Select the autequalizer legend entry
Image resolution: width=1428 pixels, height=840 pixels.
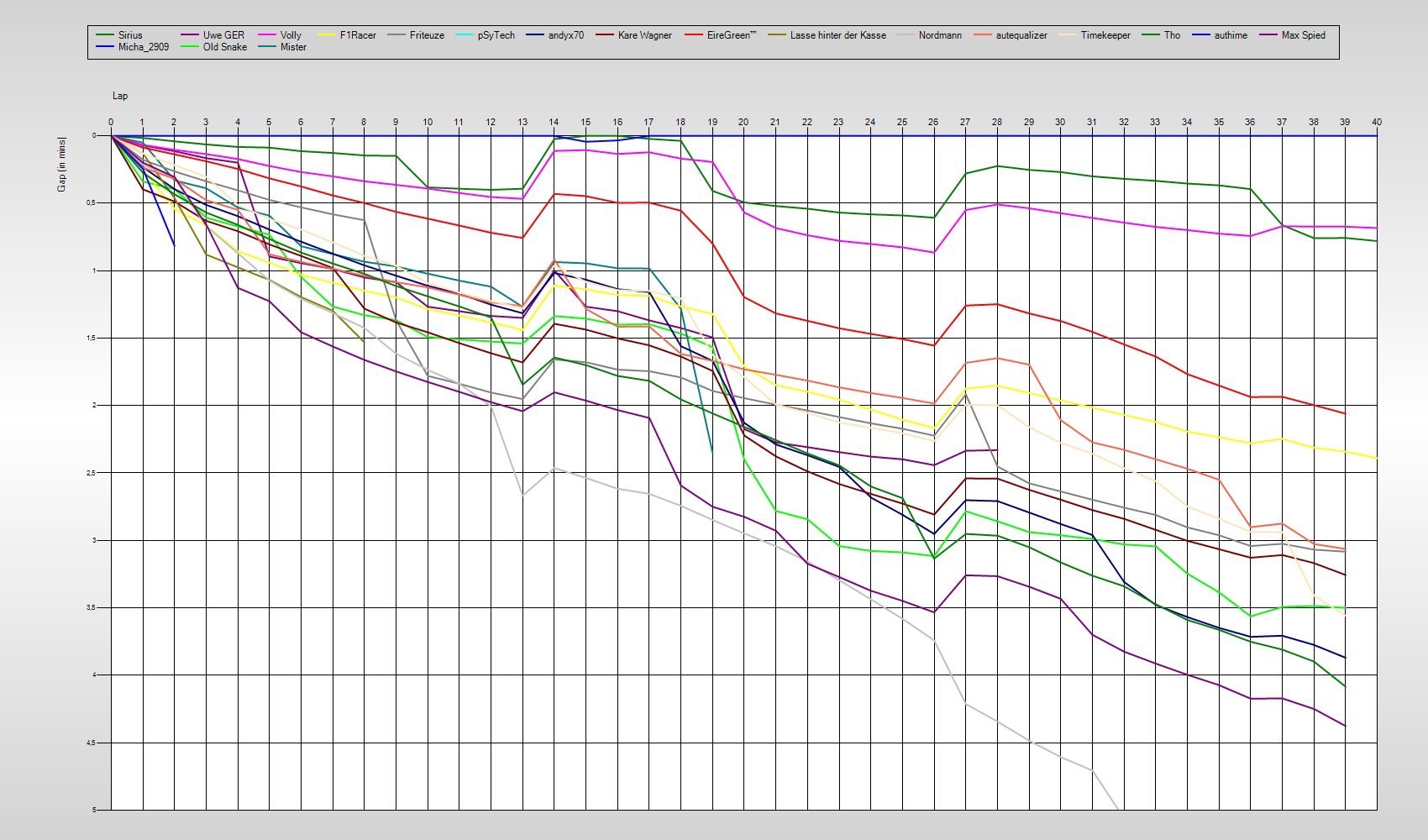coord(1021,35)
